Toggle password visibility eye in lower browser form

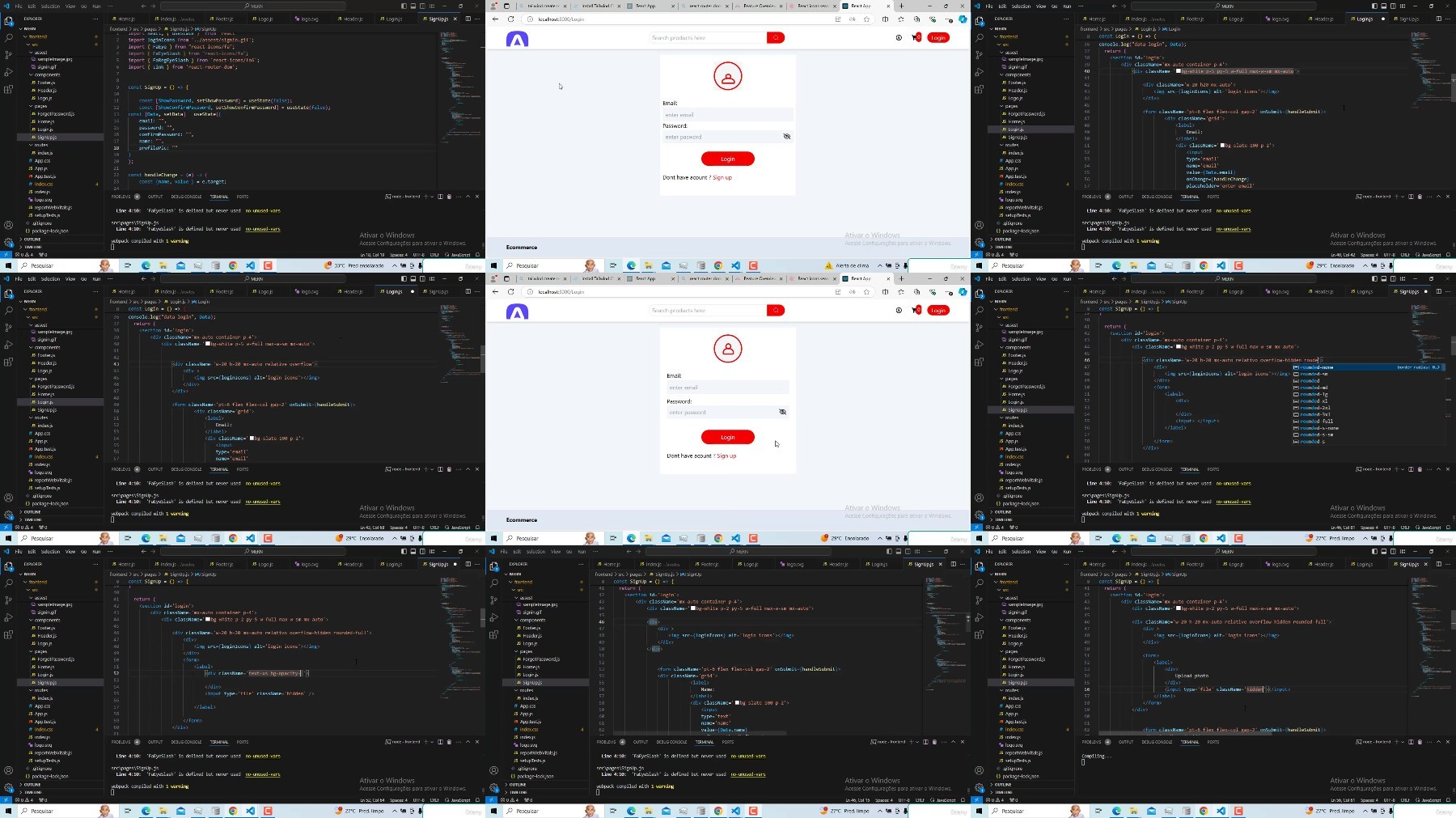782,412
